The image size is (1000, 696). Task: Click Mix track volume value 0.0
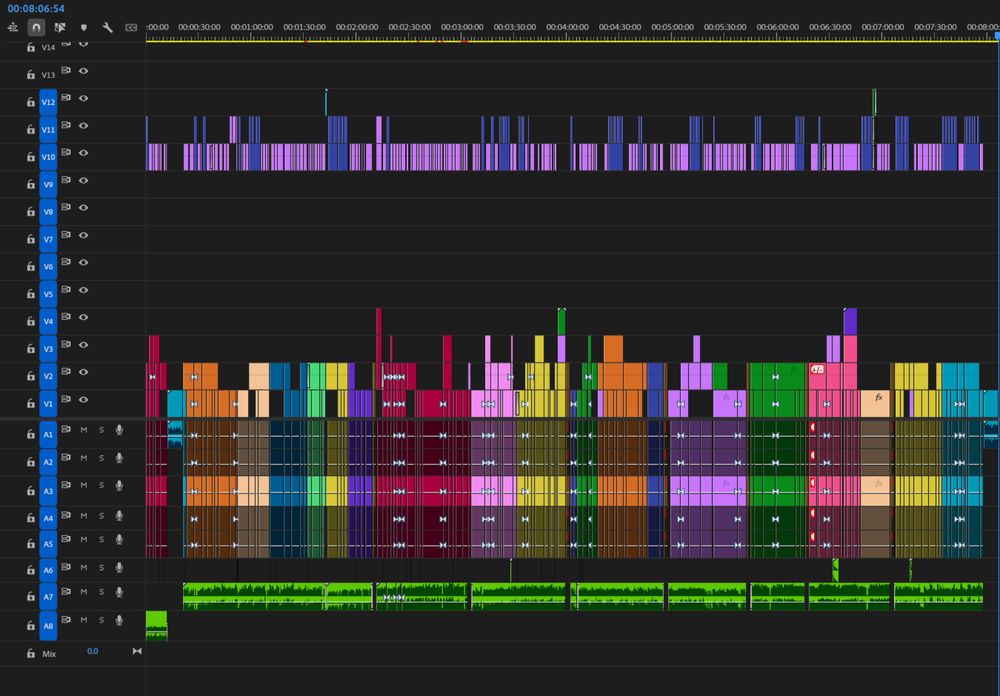tap(92, 651)
